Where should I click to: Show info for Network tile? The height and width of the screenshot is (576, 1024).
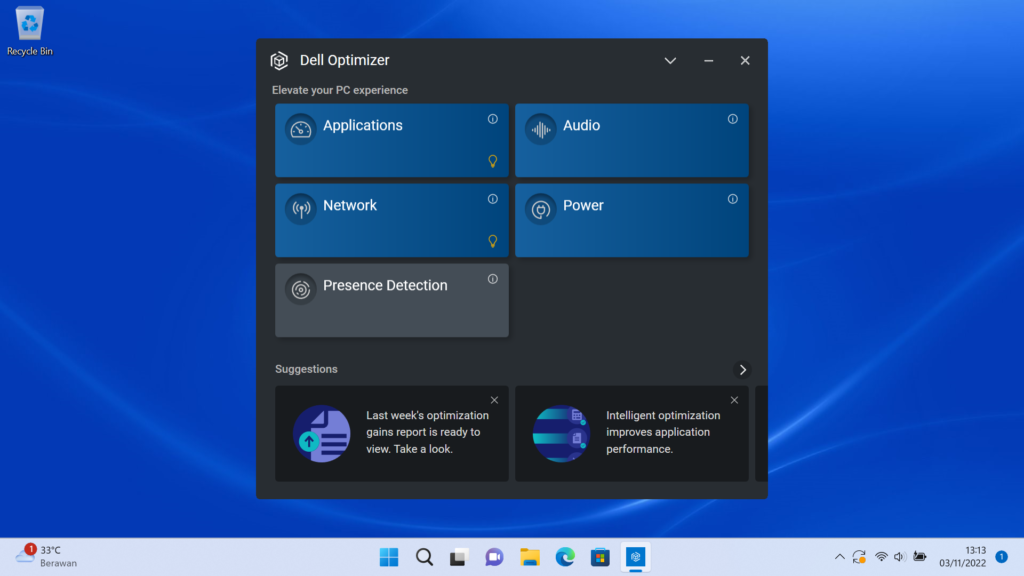492,199
